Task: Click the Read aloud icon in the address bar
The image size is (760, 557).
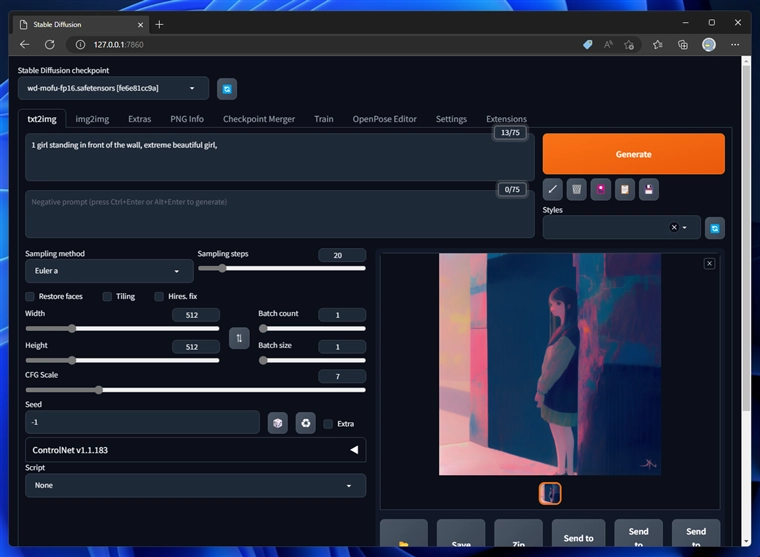Action: point(608,45)
